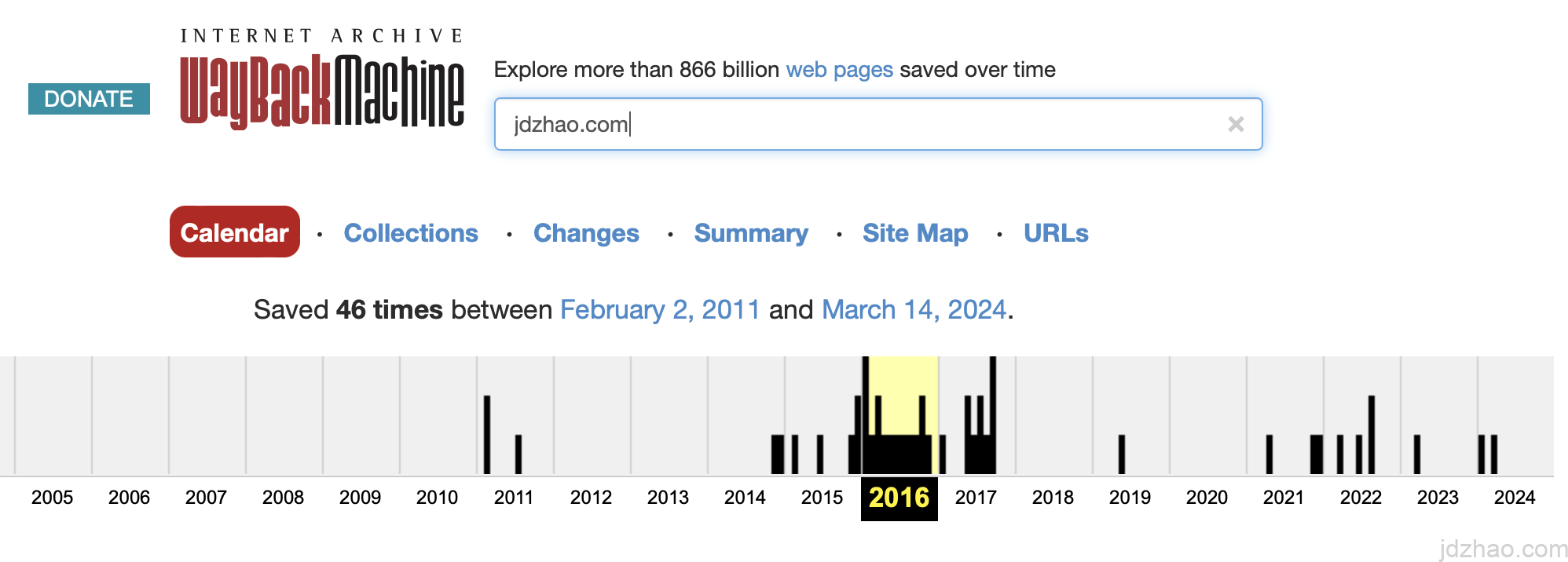Pick year 2024 on the timeline

[x=1515, y=498]
